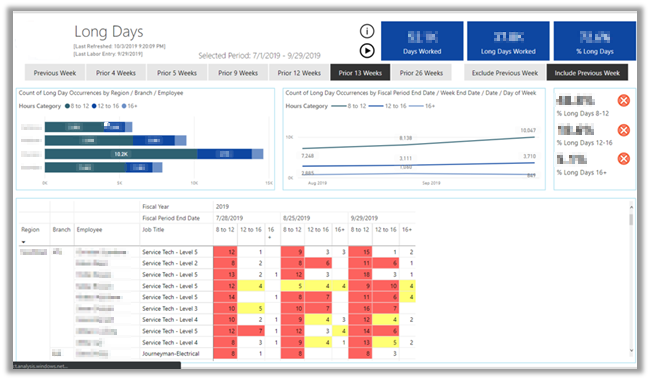The image size is (650, 380).
Task: Click the 12 to 16 line legend entry
Action: pyautogui.click(x=387, y=106)
